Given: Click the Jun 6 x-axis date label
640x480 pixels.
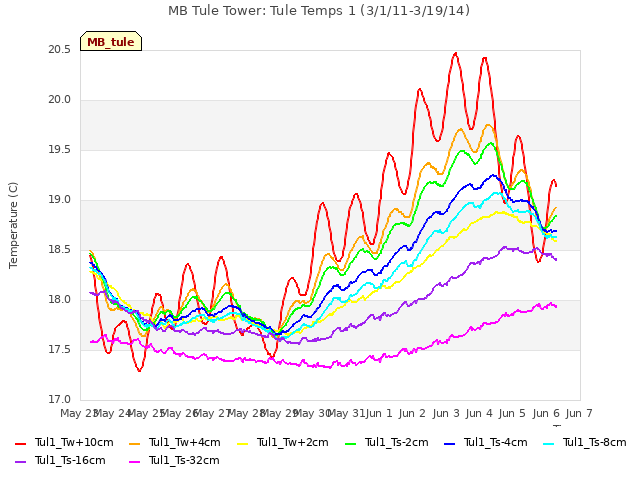Looking at the screenshot, I should (546, 413).
